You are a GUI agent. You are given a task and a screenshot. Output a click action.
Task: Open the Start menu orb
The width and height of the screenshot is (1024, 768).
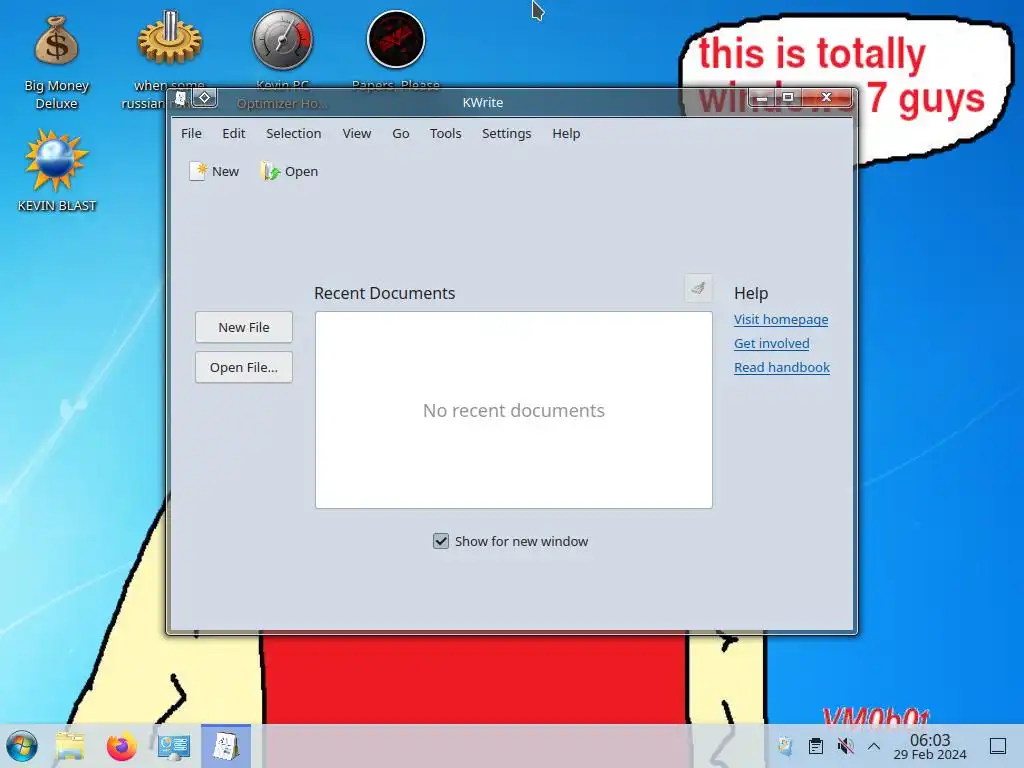point(22,746)
